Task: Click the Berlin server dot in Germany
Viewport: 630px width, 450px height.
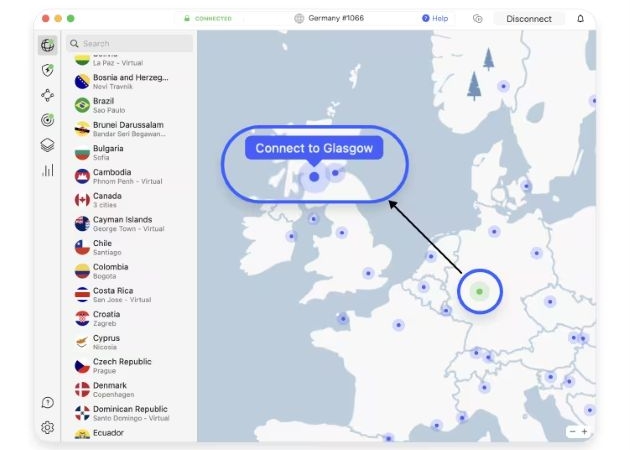Action: 536,253
